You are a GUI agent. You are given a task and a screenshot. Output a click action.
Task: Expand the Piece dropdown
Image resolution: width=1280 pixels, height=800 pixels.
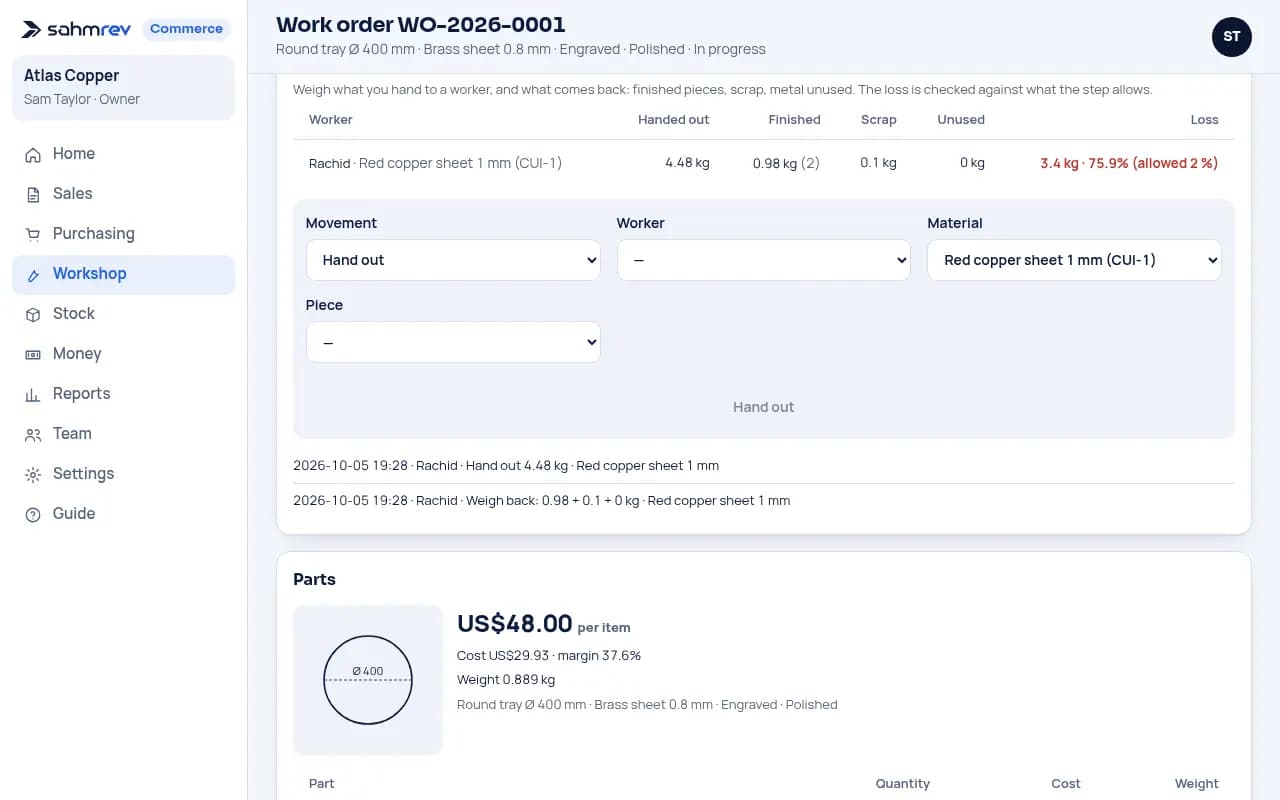(x=453, y=342)
